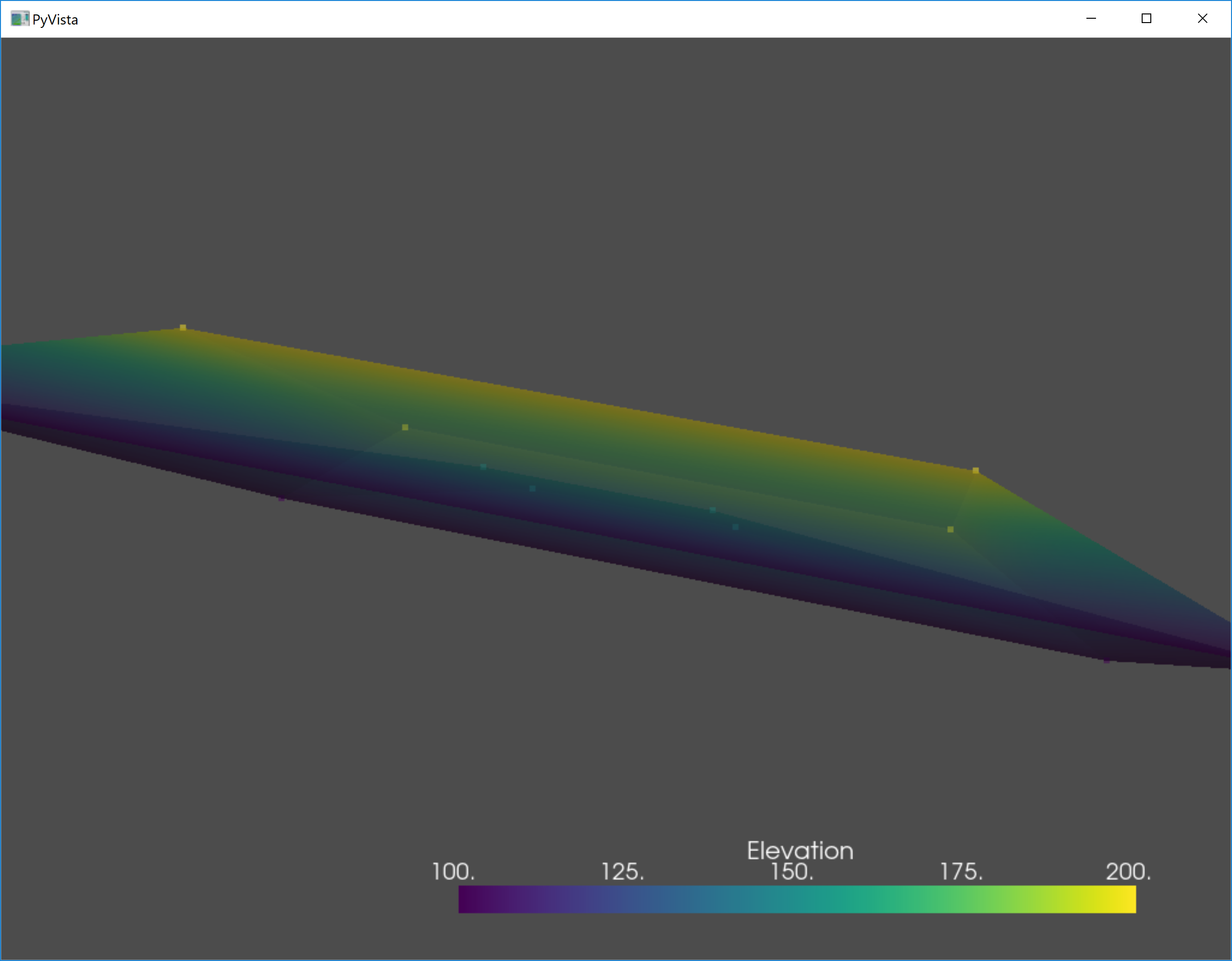Minimize the PyVista window
1232x961 pixels.
coord(1091,19)
